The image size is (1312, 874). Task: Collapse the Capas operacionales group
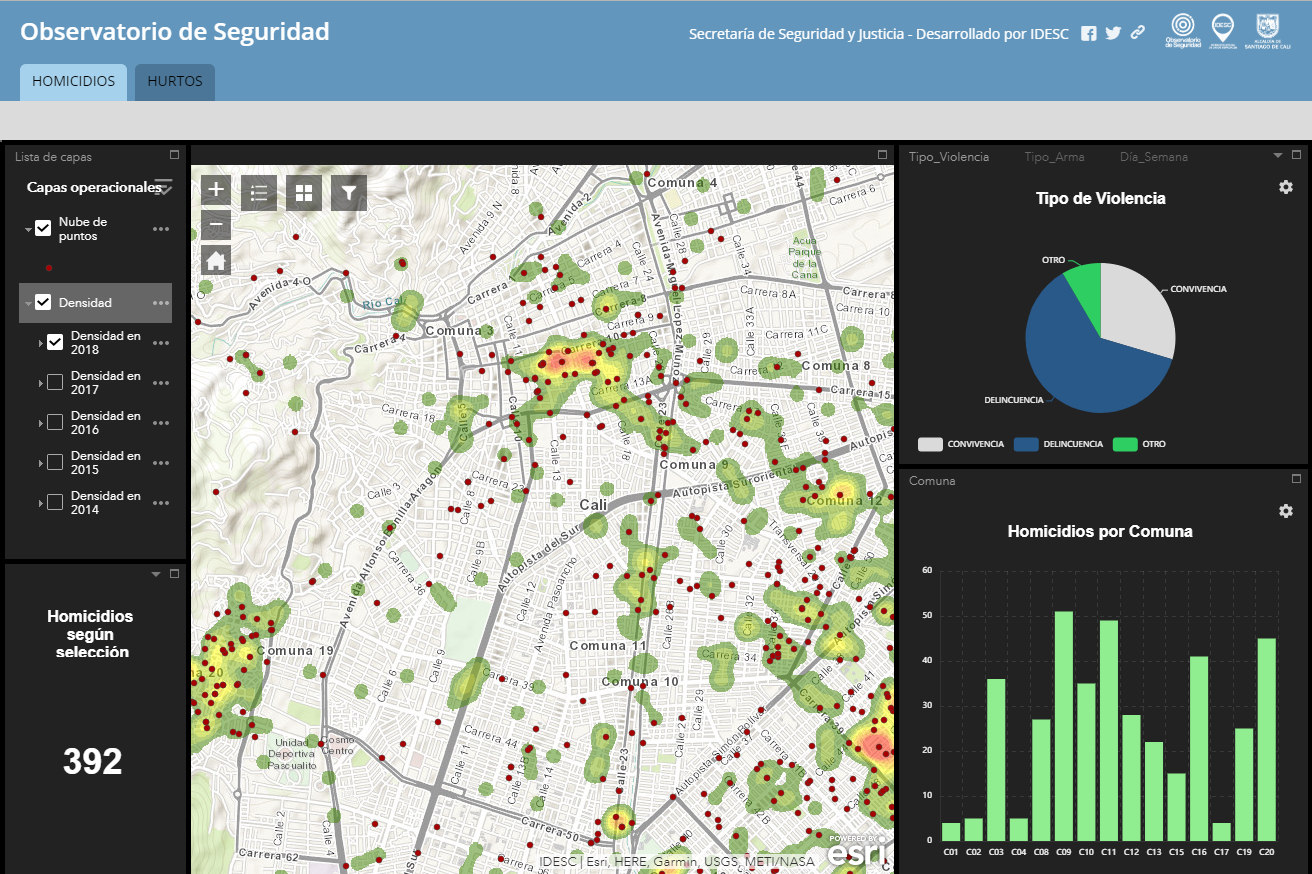click(x=161, y=187)
